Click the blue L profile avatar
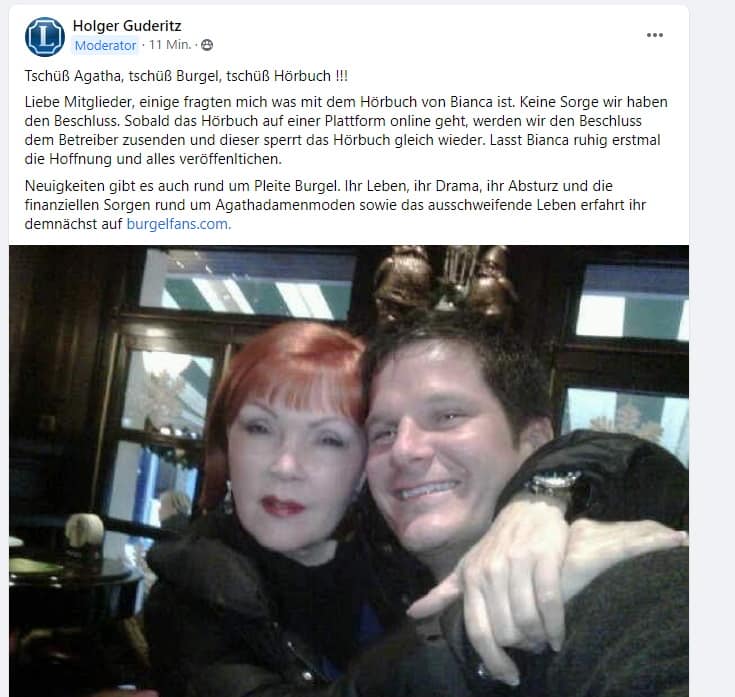This screenshot has width=735, height=697. (45, 37)
